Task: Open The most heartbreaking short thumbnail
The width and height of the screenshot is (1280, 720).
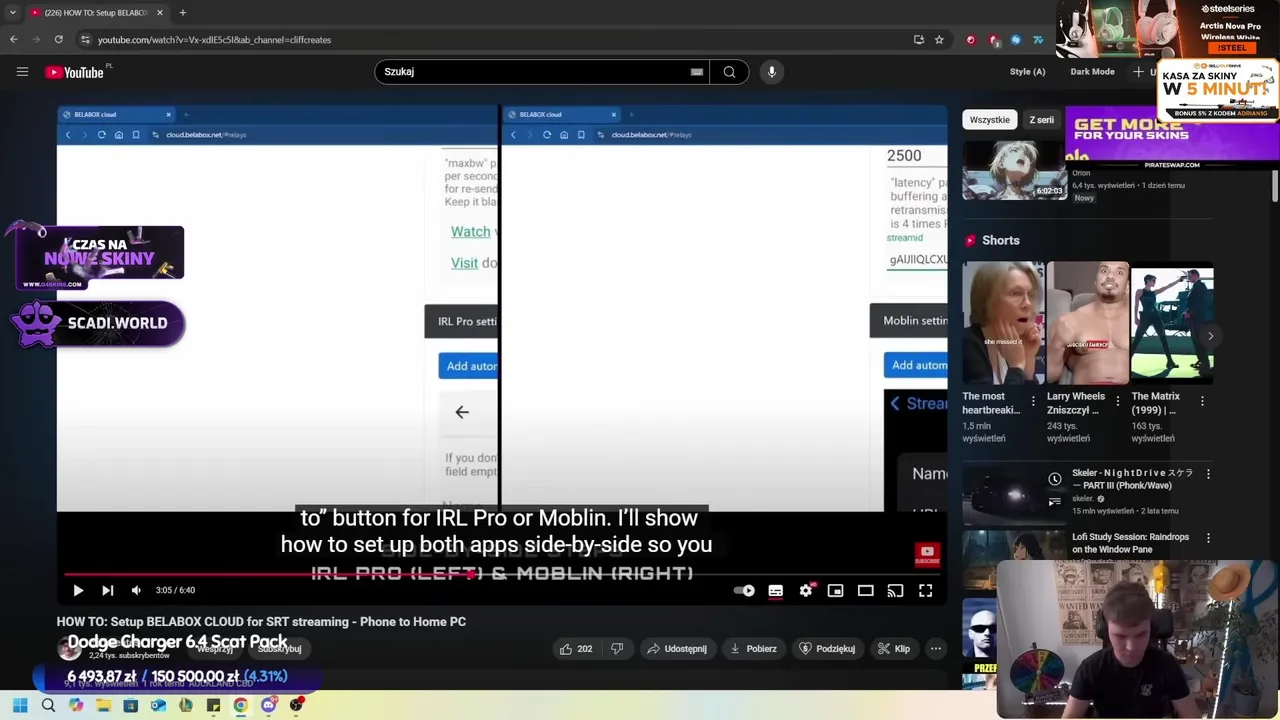Action: (x=1003, y=323)
